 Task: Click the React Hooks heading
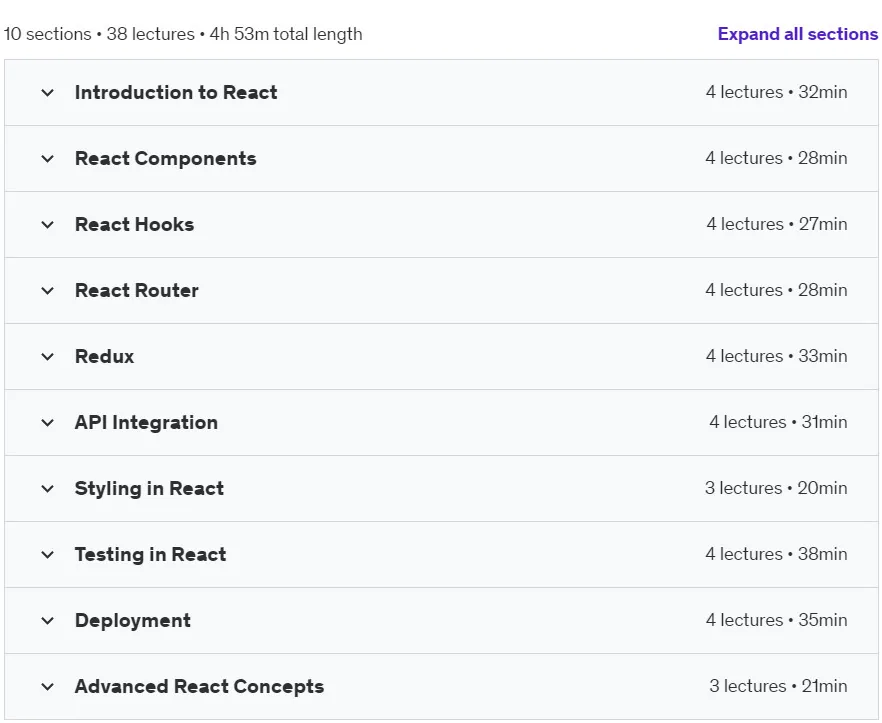[x=134, y=224]
